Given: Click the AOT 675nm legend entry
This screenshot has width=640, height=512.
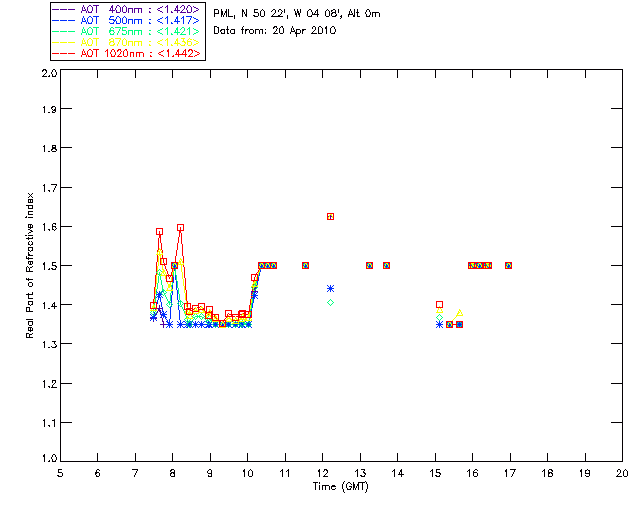Looking at the screenshot, I should click(126, 31).
